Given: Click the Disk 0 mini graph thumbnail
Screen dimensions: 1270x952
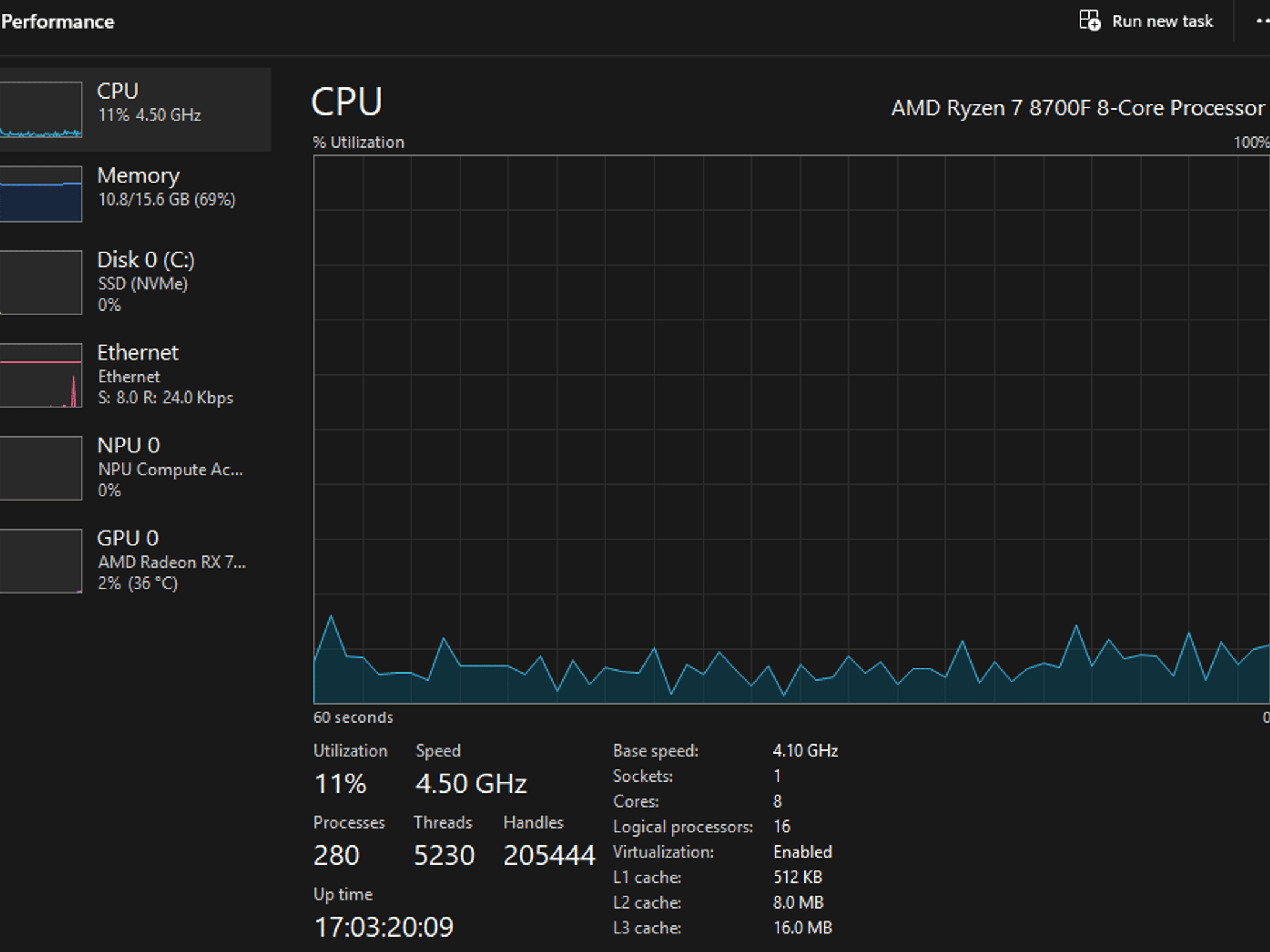Looking at the screenshot, I should click(x=41, y=282).
